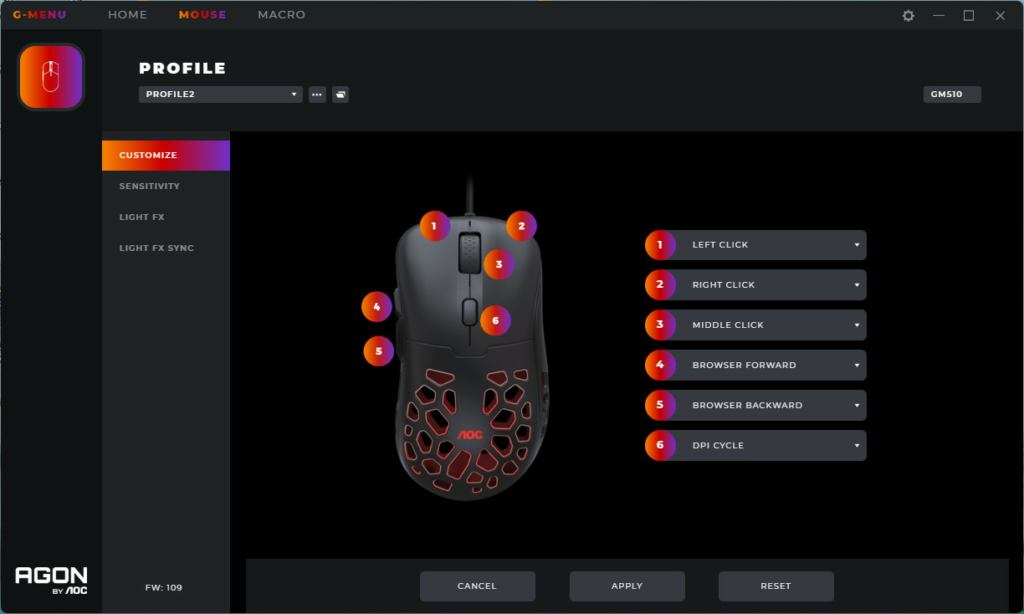Viewport: 1024px width, 614px height.
Task: Click DPI button marker 6 on mouse
Action: click(495, 320)
